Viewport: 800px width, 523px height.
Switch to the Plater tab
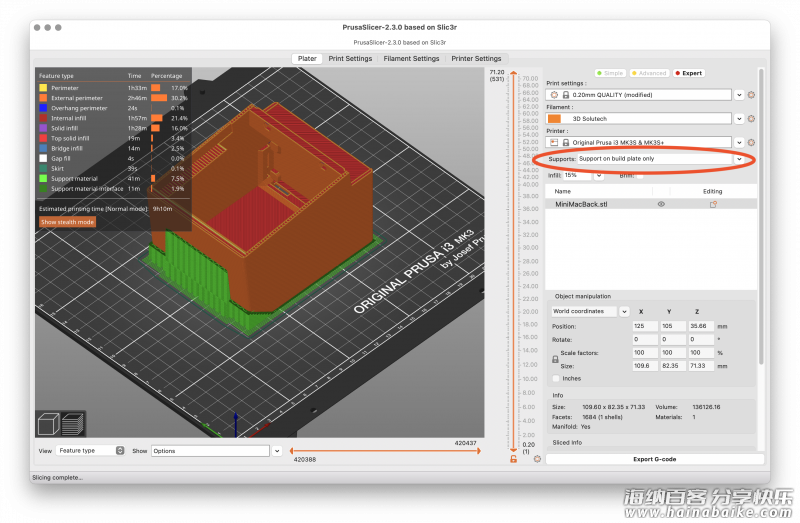tap(307, 59)
